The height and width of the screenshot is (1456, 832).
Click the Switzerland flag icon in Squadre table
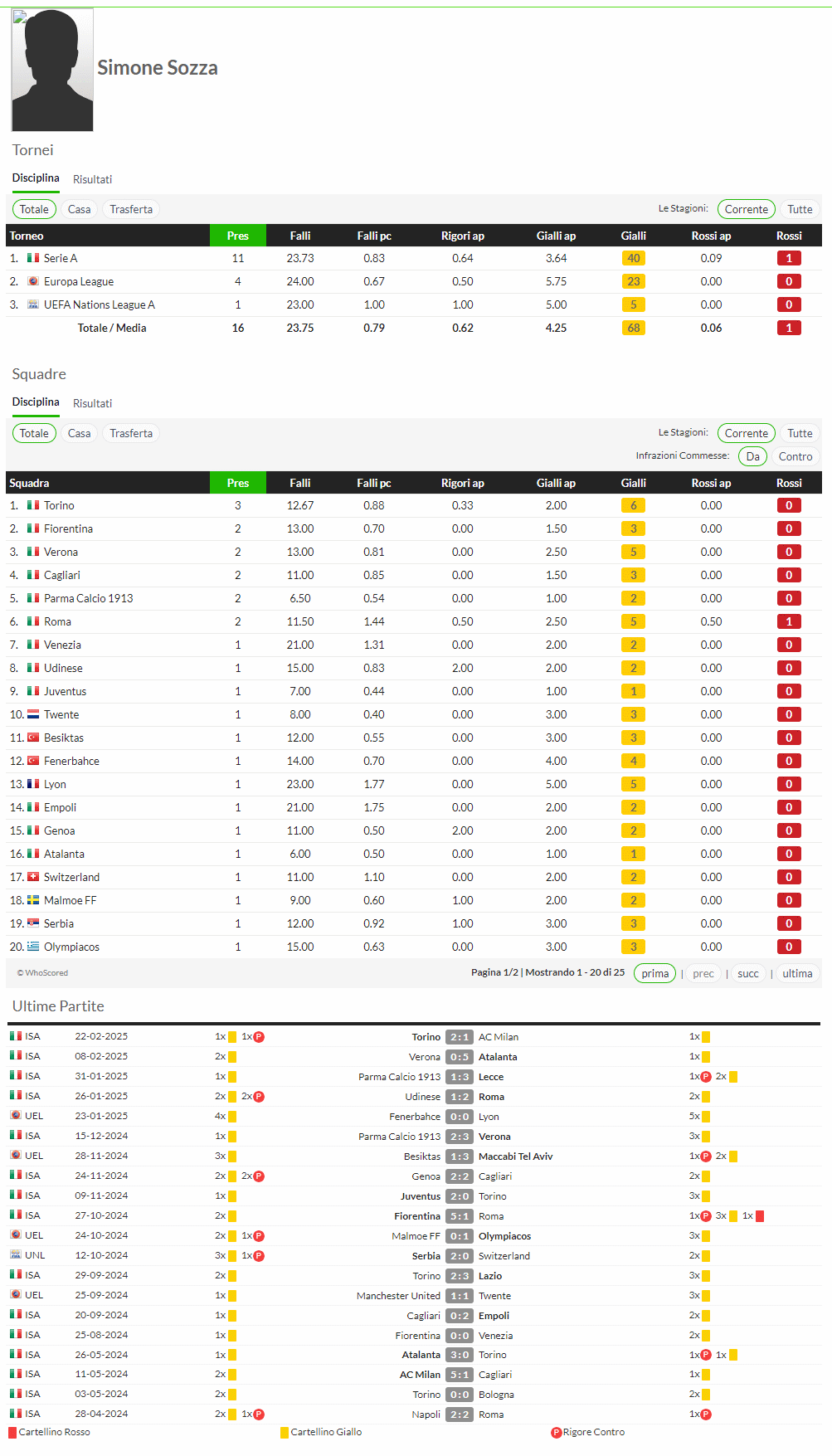click(33, 877)
